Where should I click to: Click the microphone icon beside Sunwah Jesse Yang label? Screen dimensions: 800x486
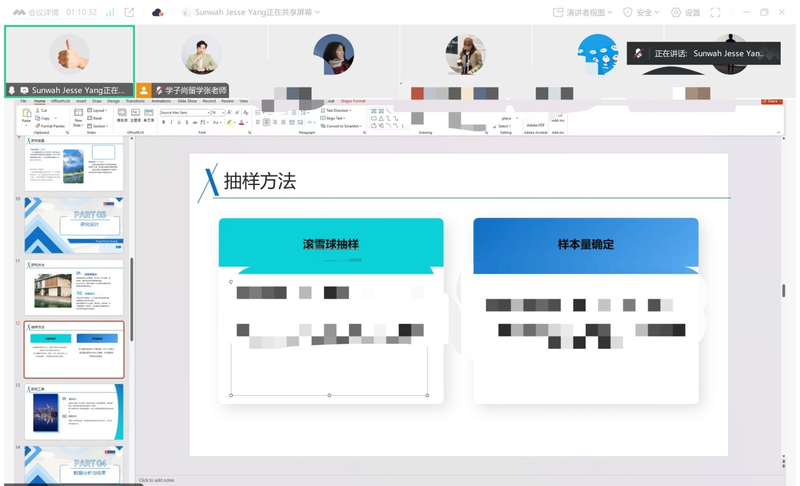(12, 90)
